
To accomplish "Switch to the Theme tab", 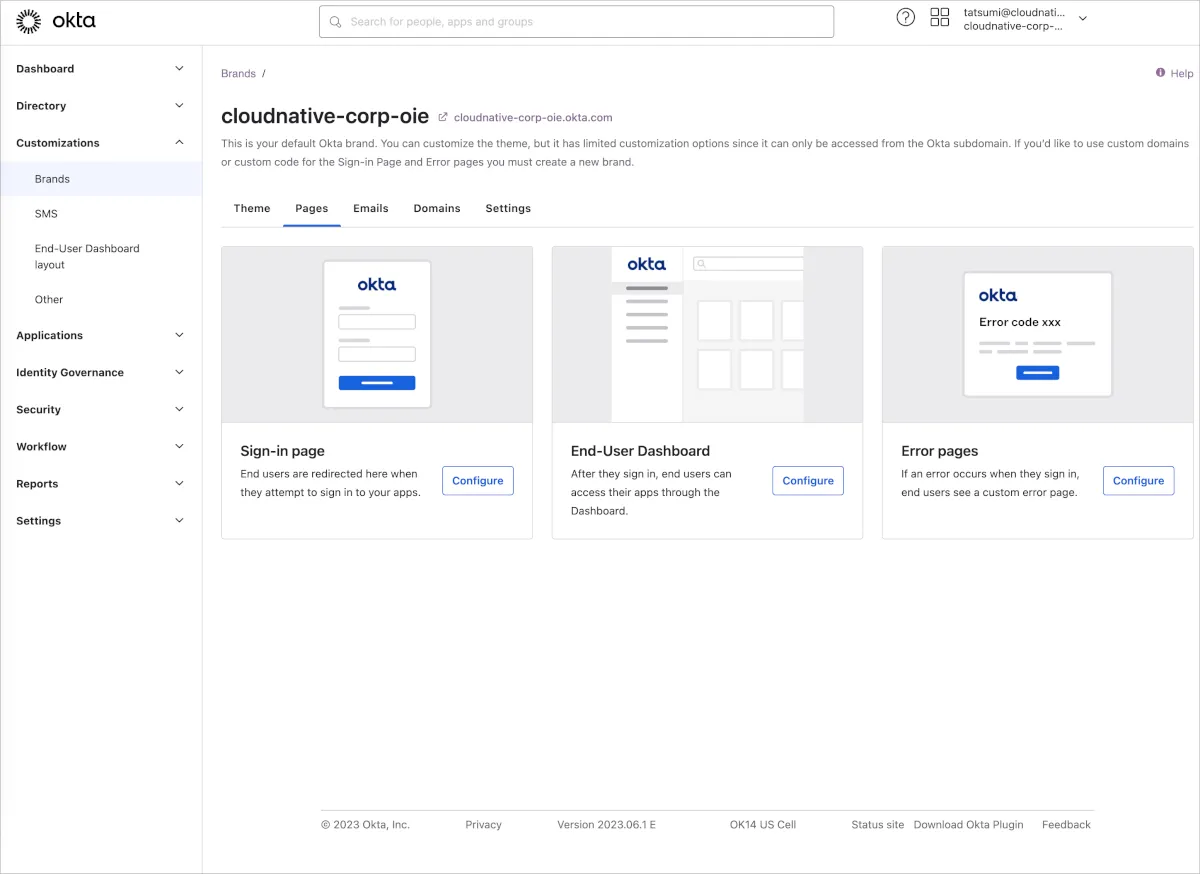I will tap(252, 208).
